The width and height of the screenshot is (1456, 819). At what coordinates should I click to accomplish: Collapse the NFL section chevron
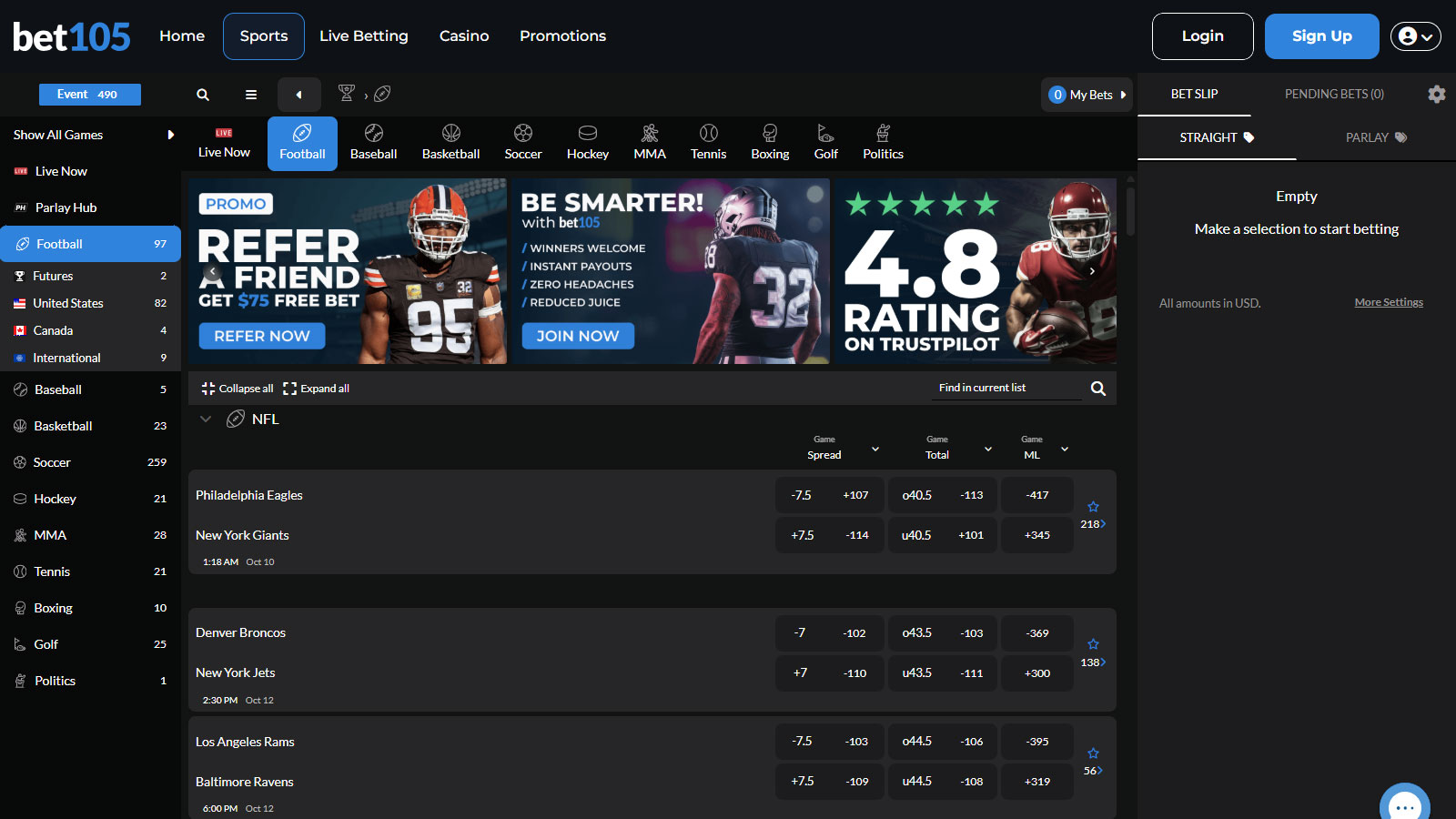coord(206,420)
